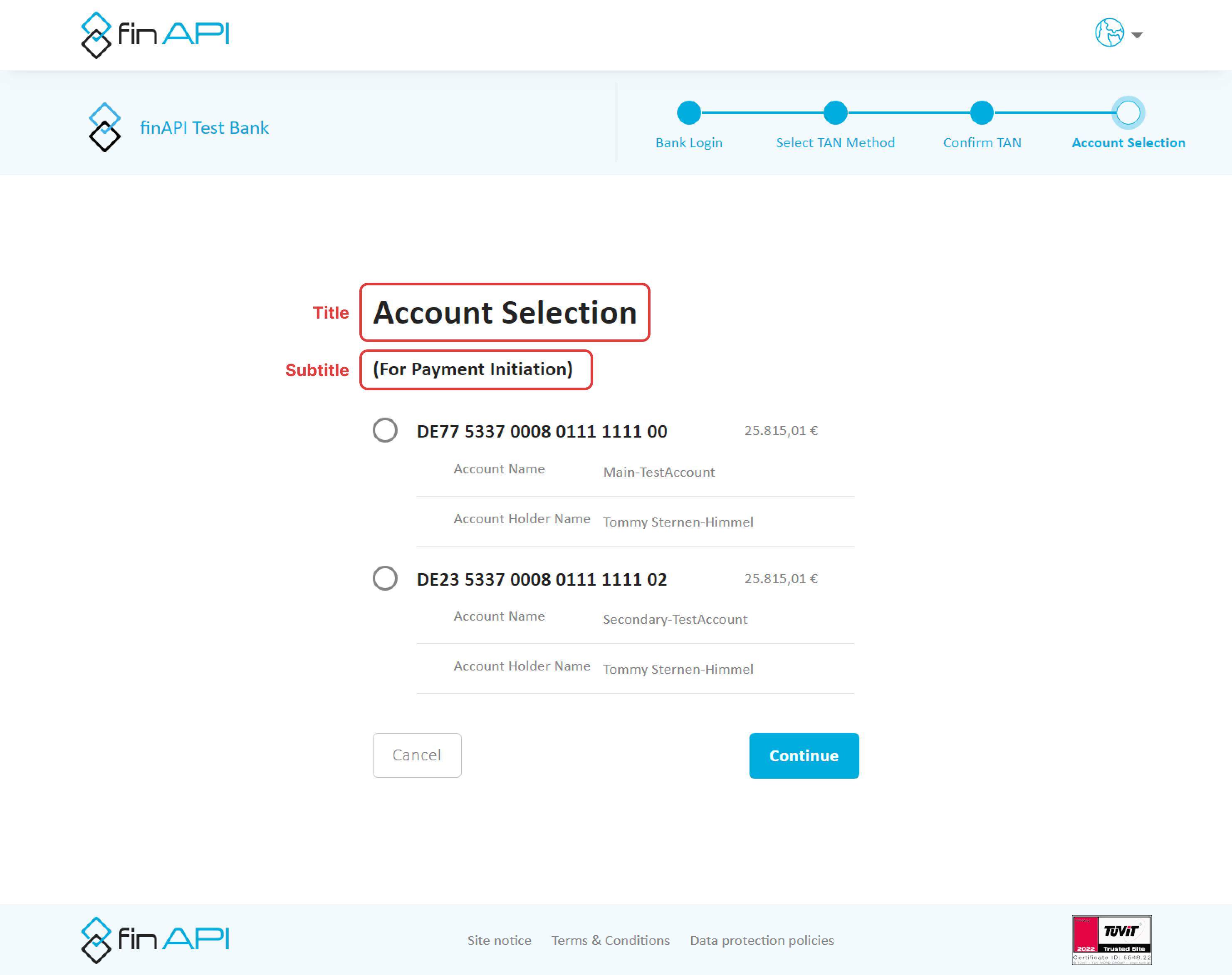The height and width of the screenshot is (975, 1232).
Task: Open the Site notice link
Action: pos(499,940)
